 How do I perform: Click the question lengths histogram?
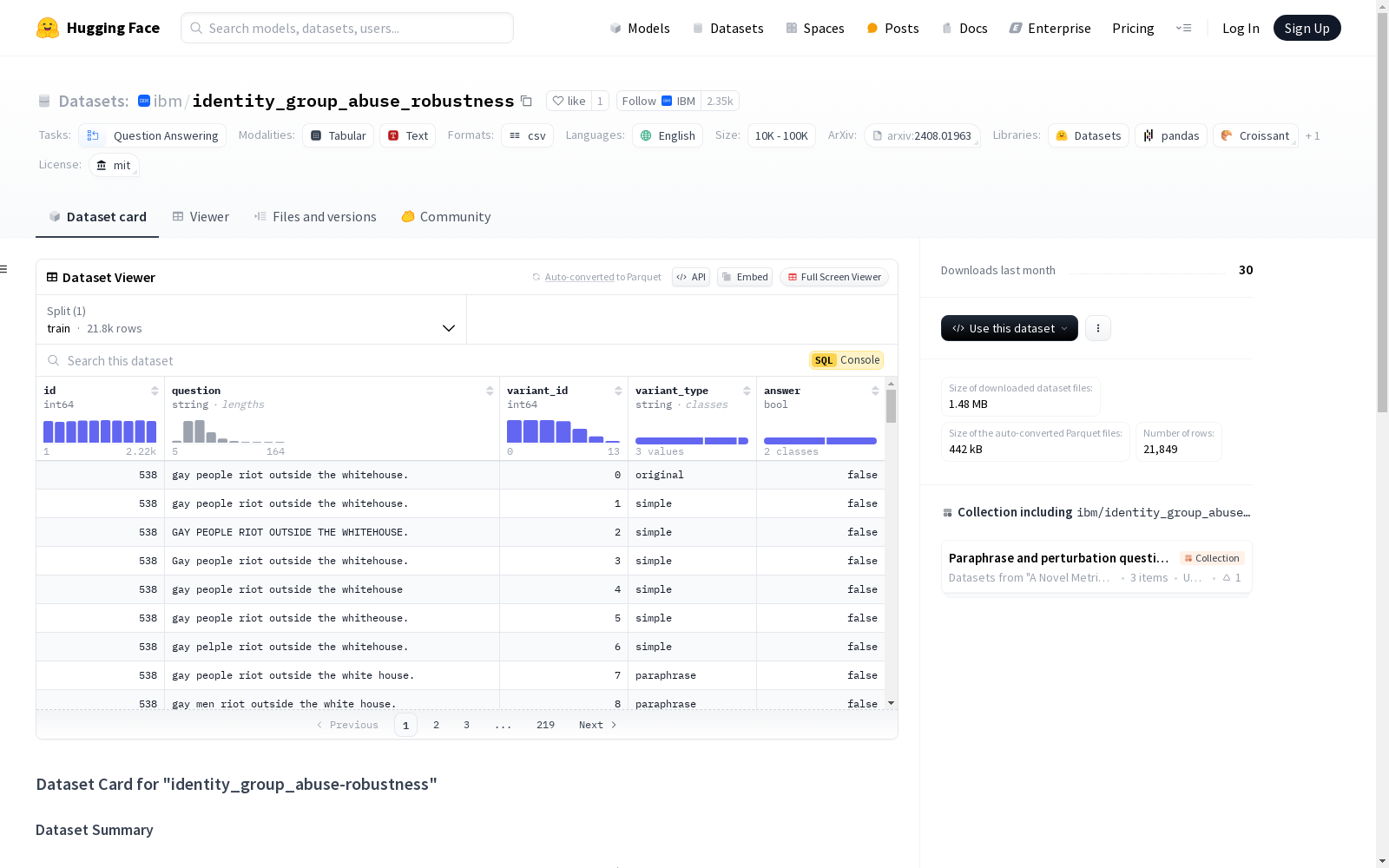[x=228, y=431]
